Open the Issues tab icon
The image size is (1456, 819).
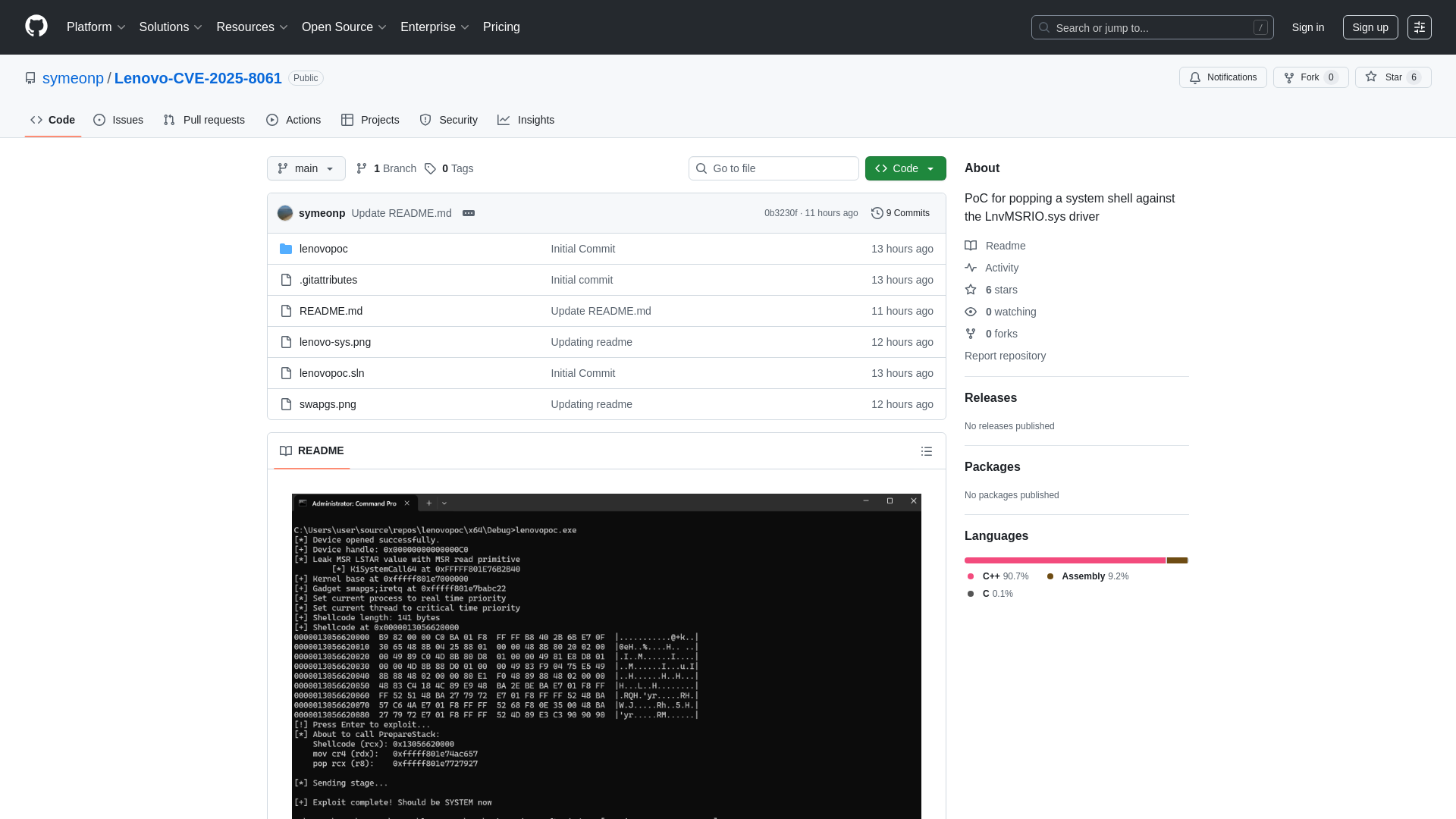(x=99, y=120)
